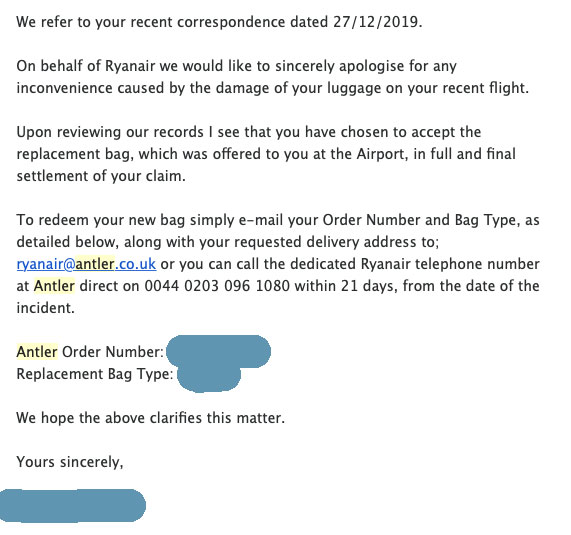571x535 pixels.
Task: Click the 'Yours sincerely,' closing line
Action: 70,462
